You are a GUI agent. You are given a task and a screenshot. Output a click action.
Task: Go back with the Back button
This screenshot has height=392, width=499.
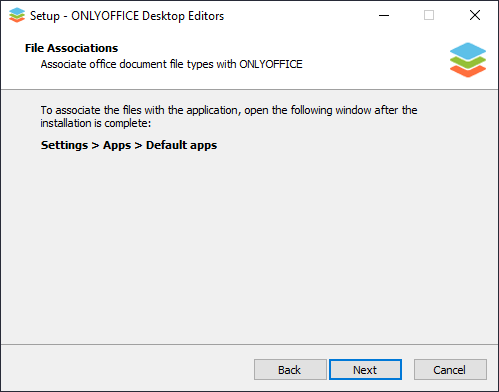(x=290, y=370)
